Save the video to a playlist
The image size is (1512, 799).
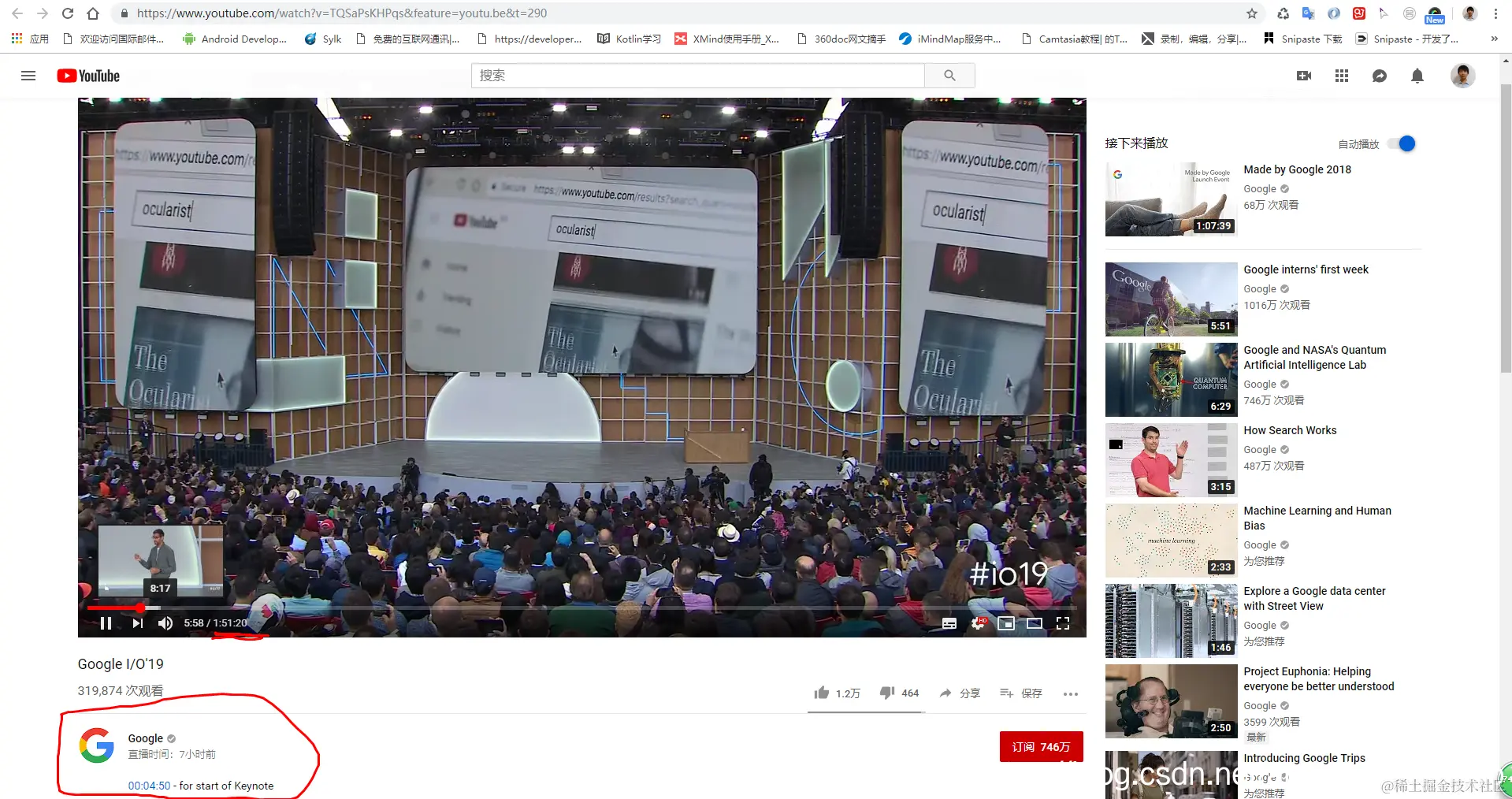1020,693
